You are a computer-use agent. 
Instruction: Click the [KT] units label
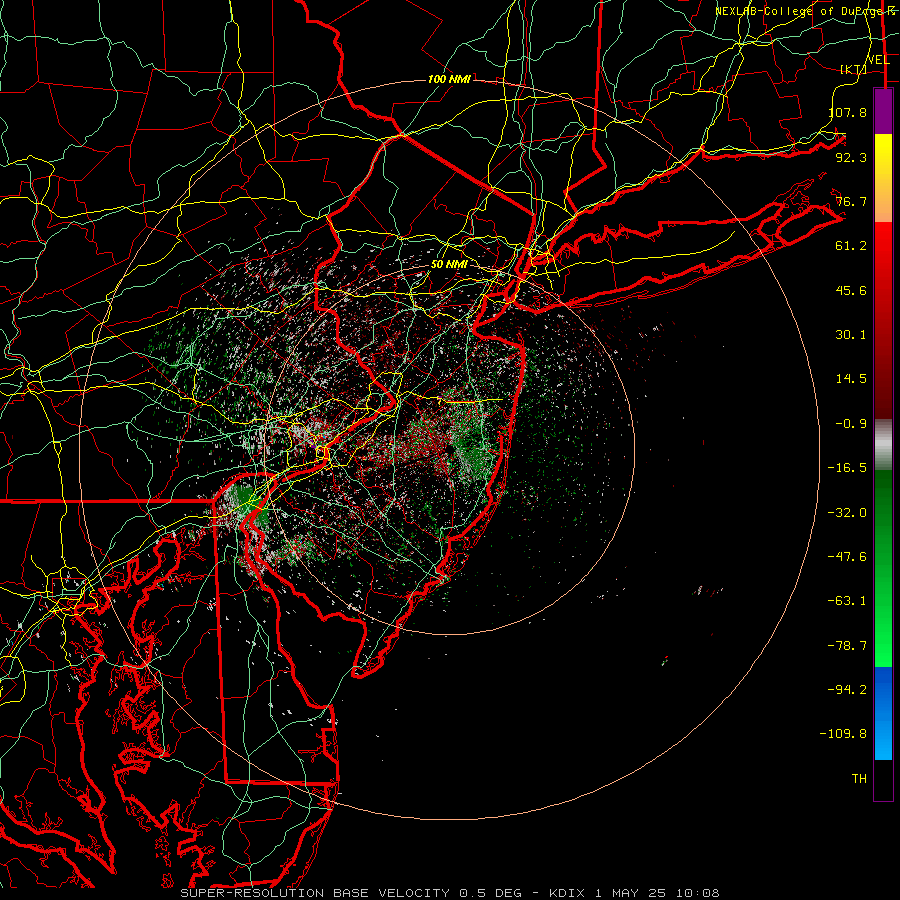coord(854,69)
